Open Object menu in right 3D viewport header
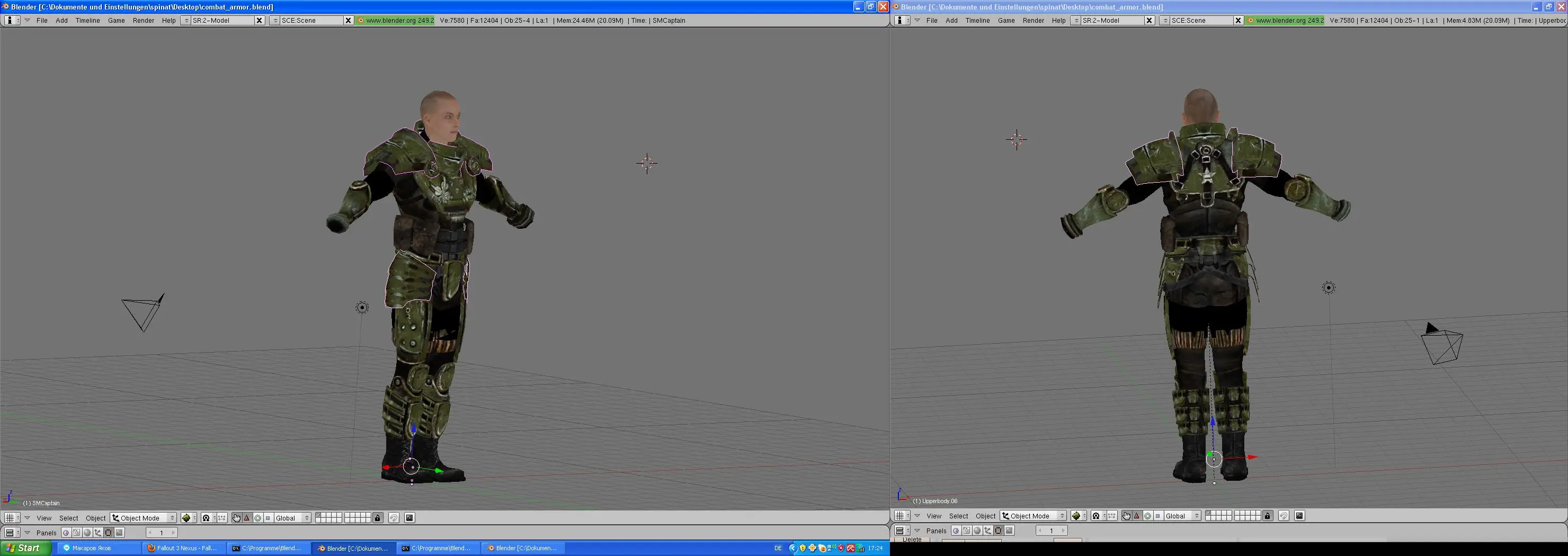 click(x=985, y=516)
